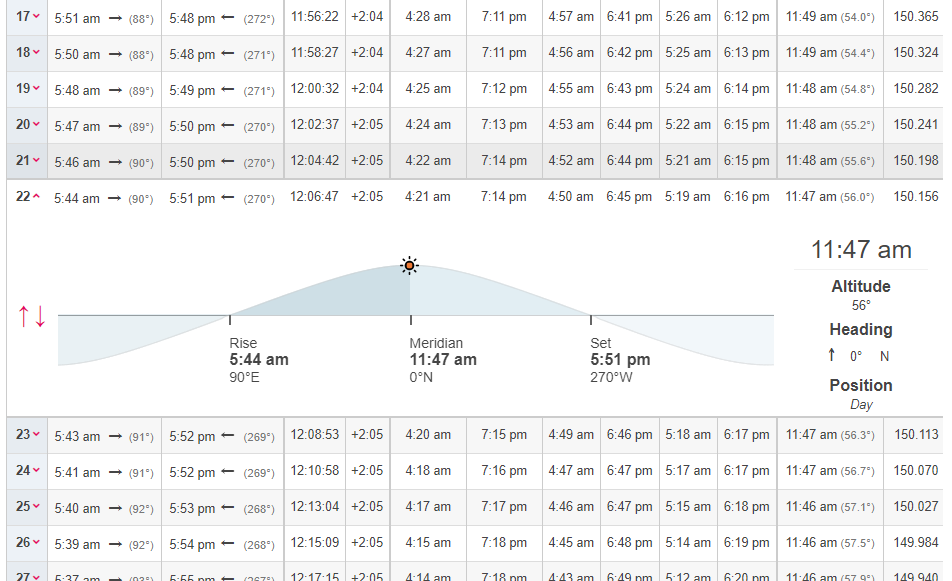Select sunset 5:49 pm in day 19
The image size is (952, 581).
tap(192, 90)
